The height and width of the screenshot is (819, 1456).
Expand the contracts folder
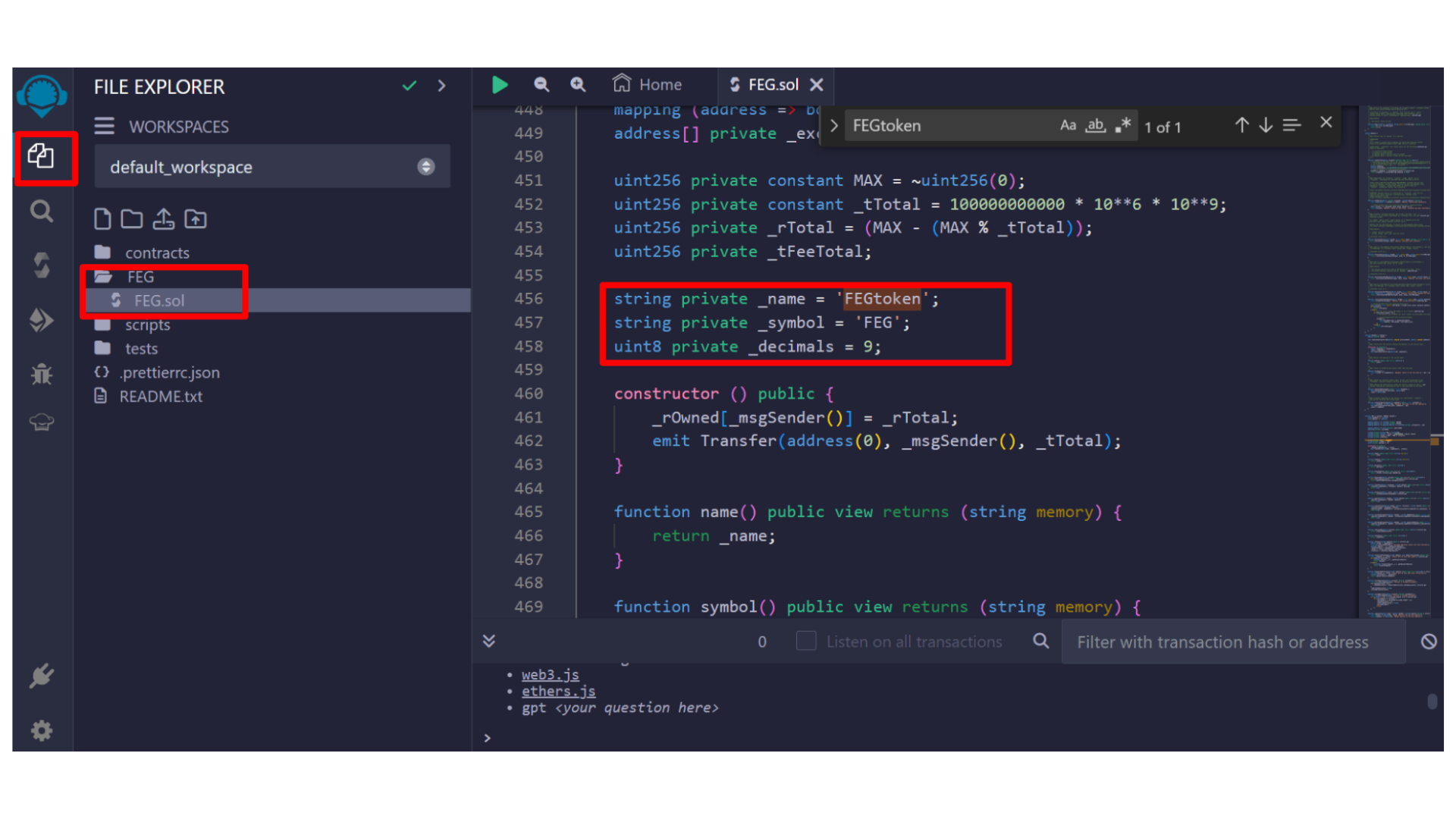(x=157, y=253)
